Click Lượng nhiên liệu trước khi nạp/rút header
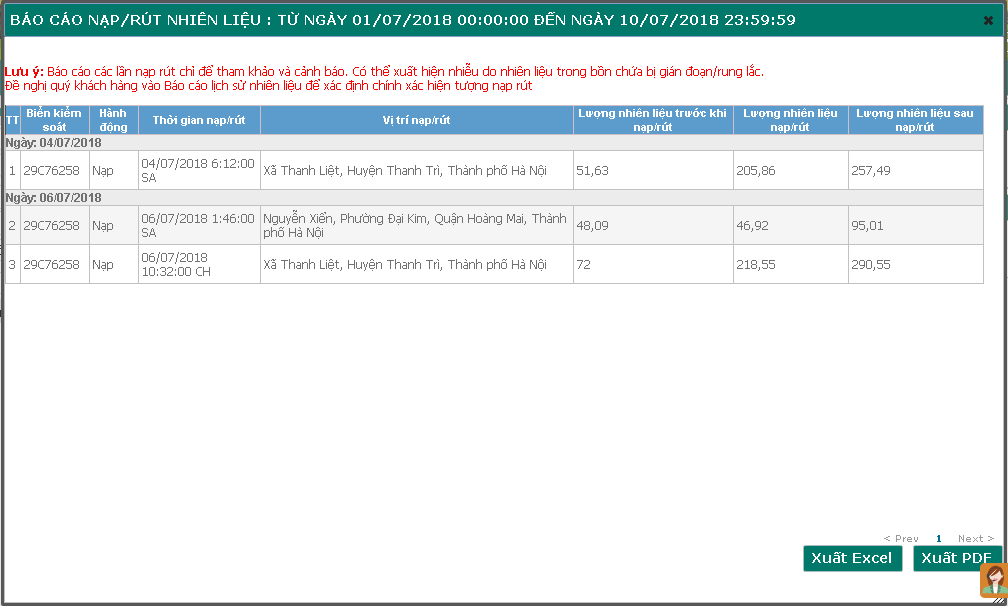 pos(652,120)
